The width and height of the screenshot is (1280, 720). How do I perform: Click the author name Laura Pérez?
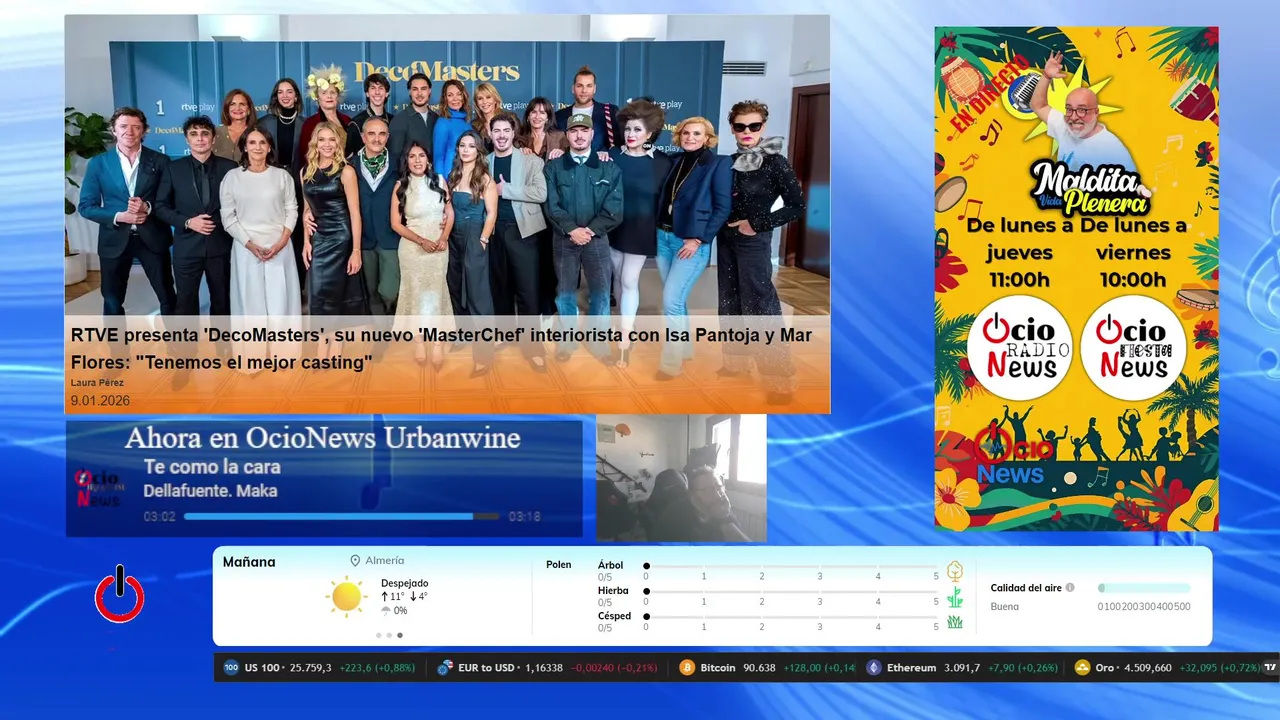click(x=97, y=383)
